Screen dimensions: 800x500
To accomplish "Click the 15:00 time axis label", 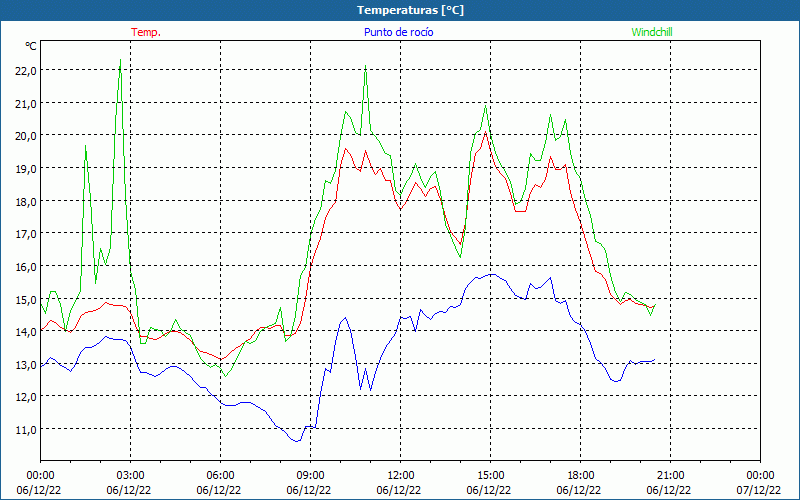I will pyautogui.click(x=490, y=476).
